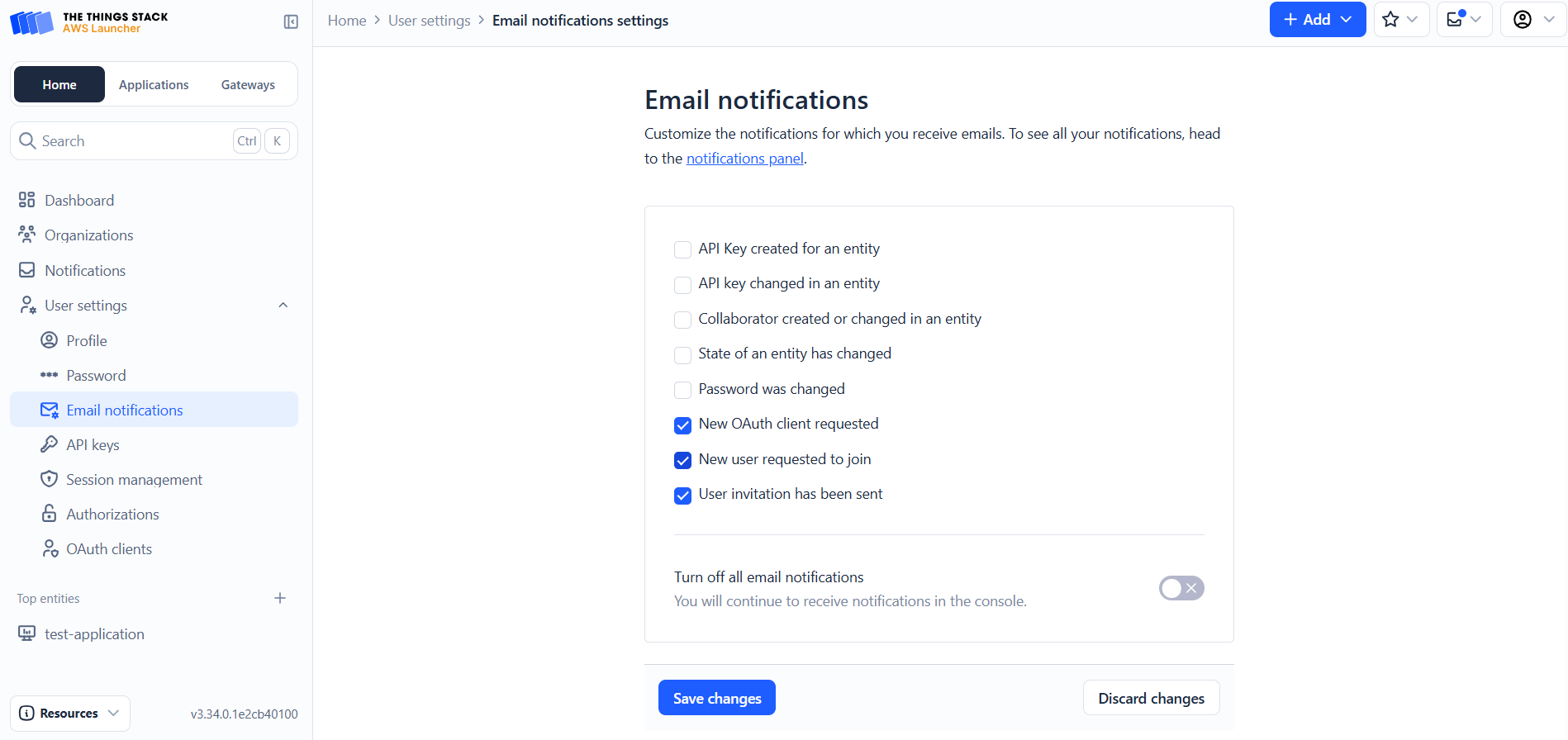Turn off all email notifications toggle
1568x740 pixels.
(1181, 587)
